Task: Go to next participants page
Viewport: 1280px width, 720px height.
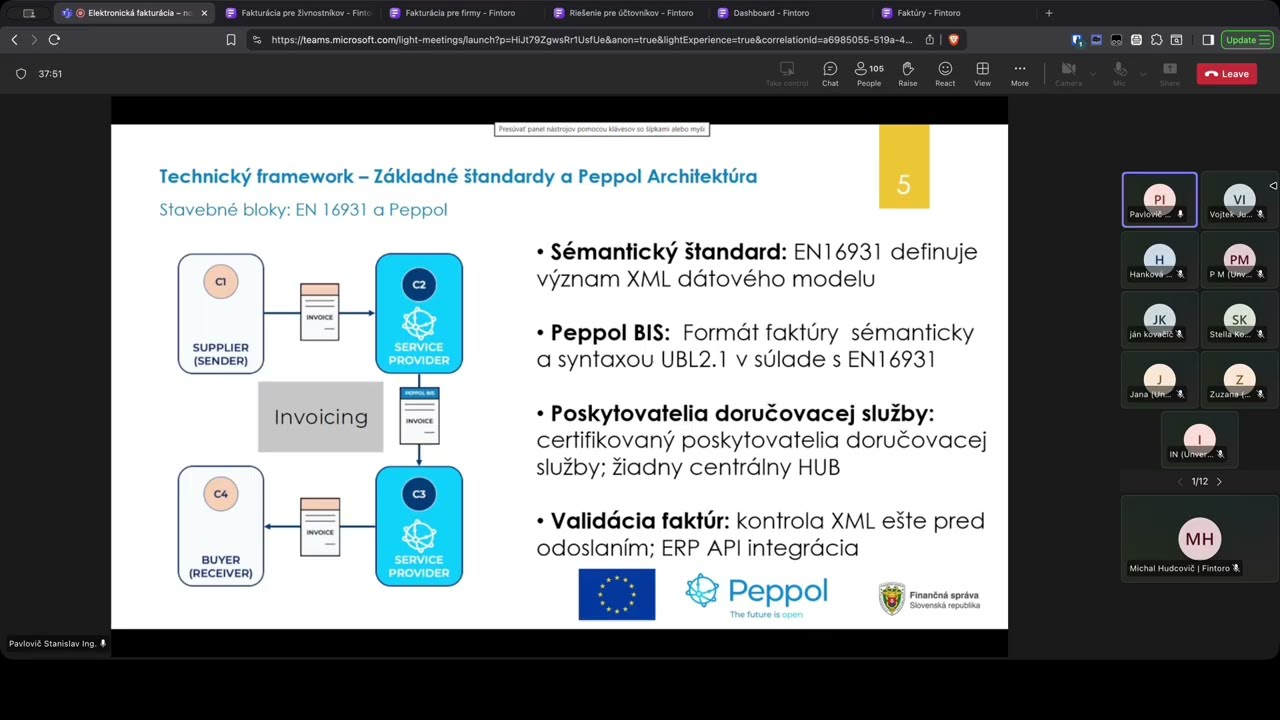Action: tap(1219, 482)
